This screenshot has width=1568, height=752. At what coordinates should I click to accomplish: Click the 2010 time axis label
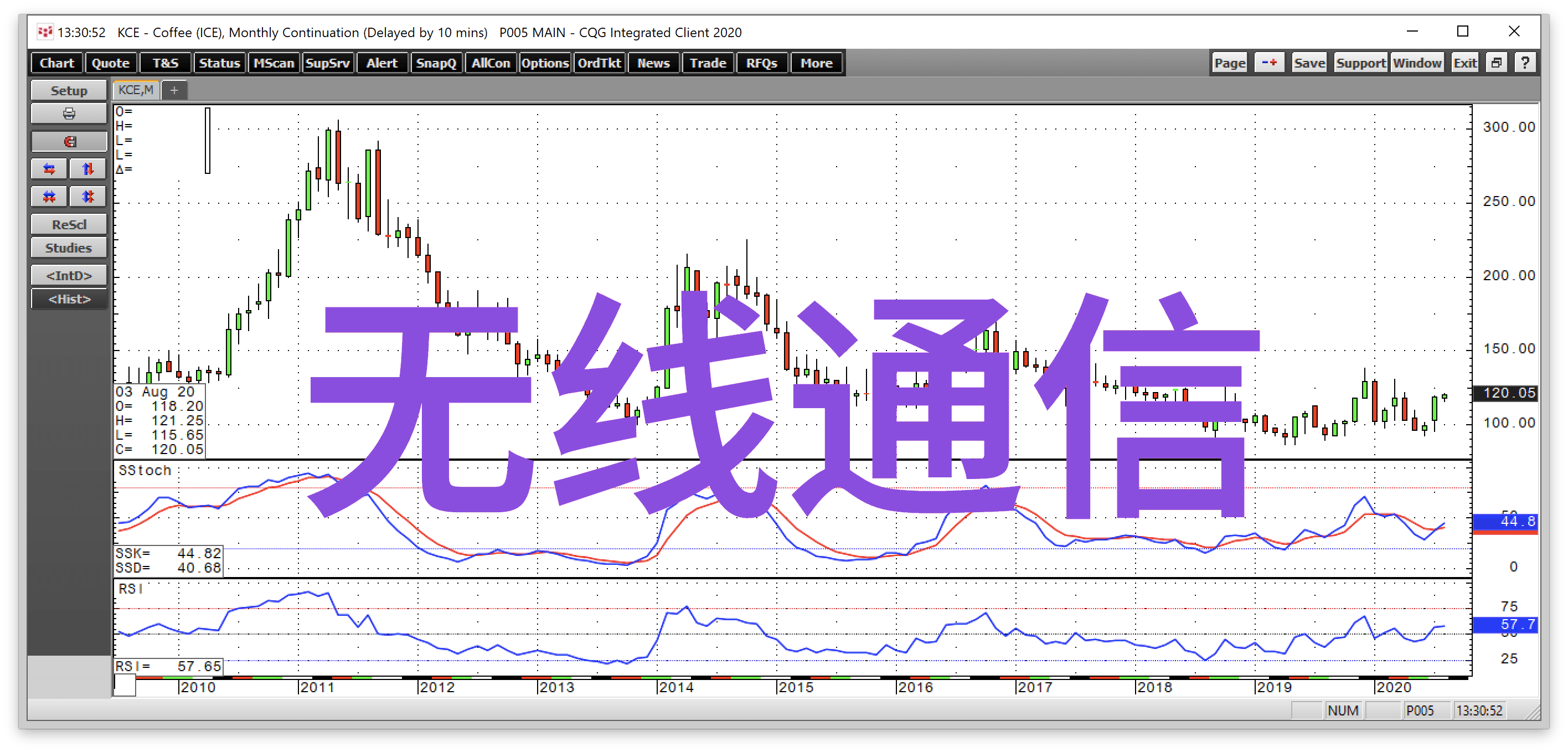tap(197, 687)
